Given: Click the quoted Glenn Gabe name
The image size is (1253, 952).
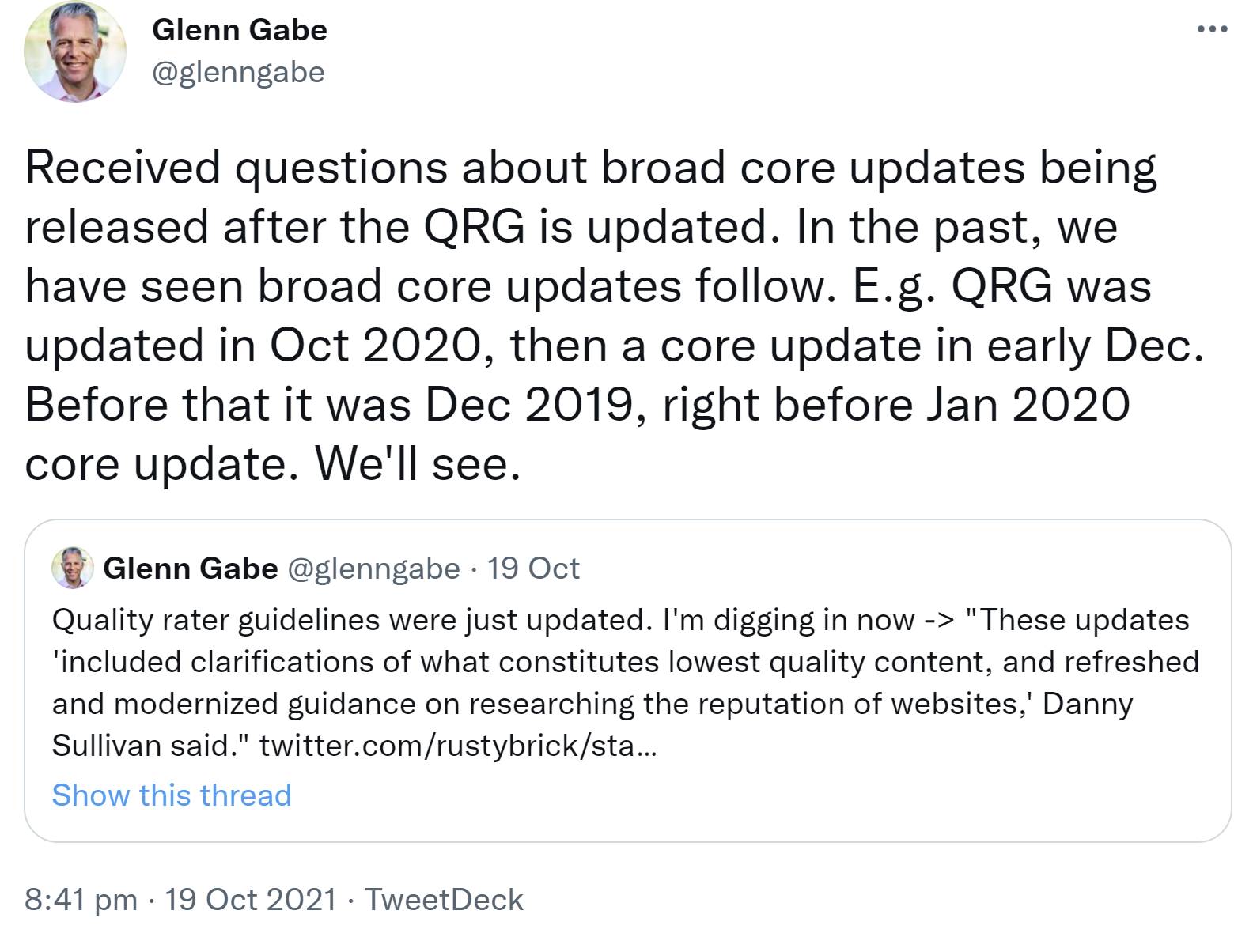Looking at the screenshot, I should coord(191,568).
